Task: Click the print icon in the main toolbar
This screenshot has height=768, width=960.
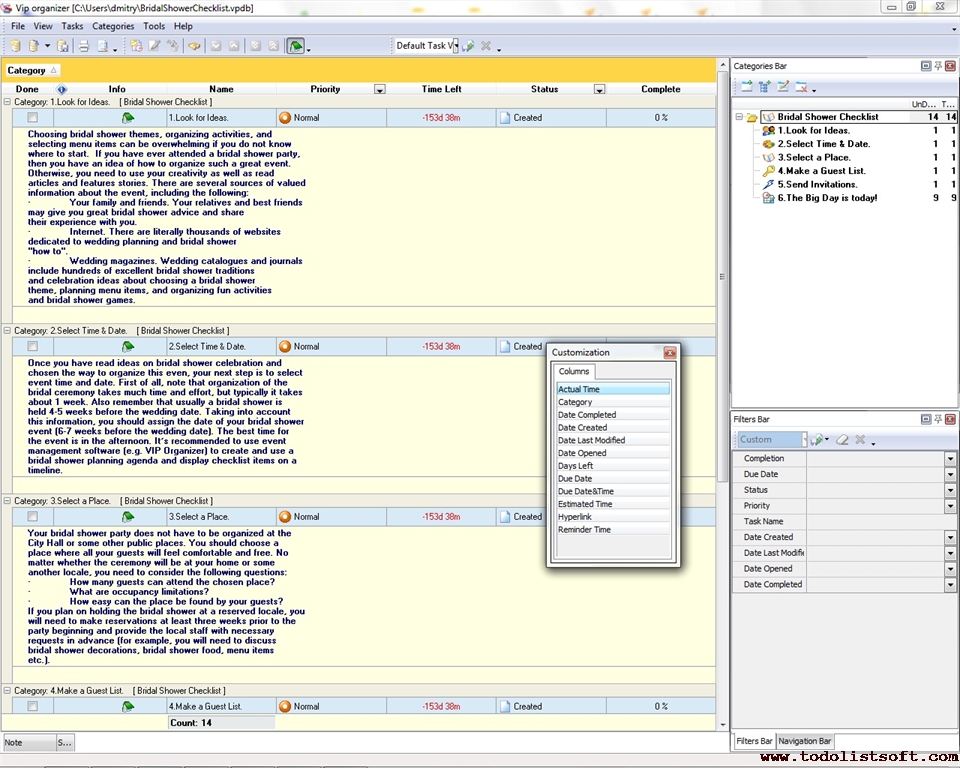Action: tap(84, 46)
